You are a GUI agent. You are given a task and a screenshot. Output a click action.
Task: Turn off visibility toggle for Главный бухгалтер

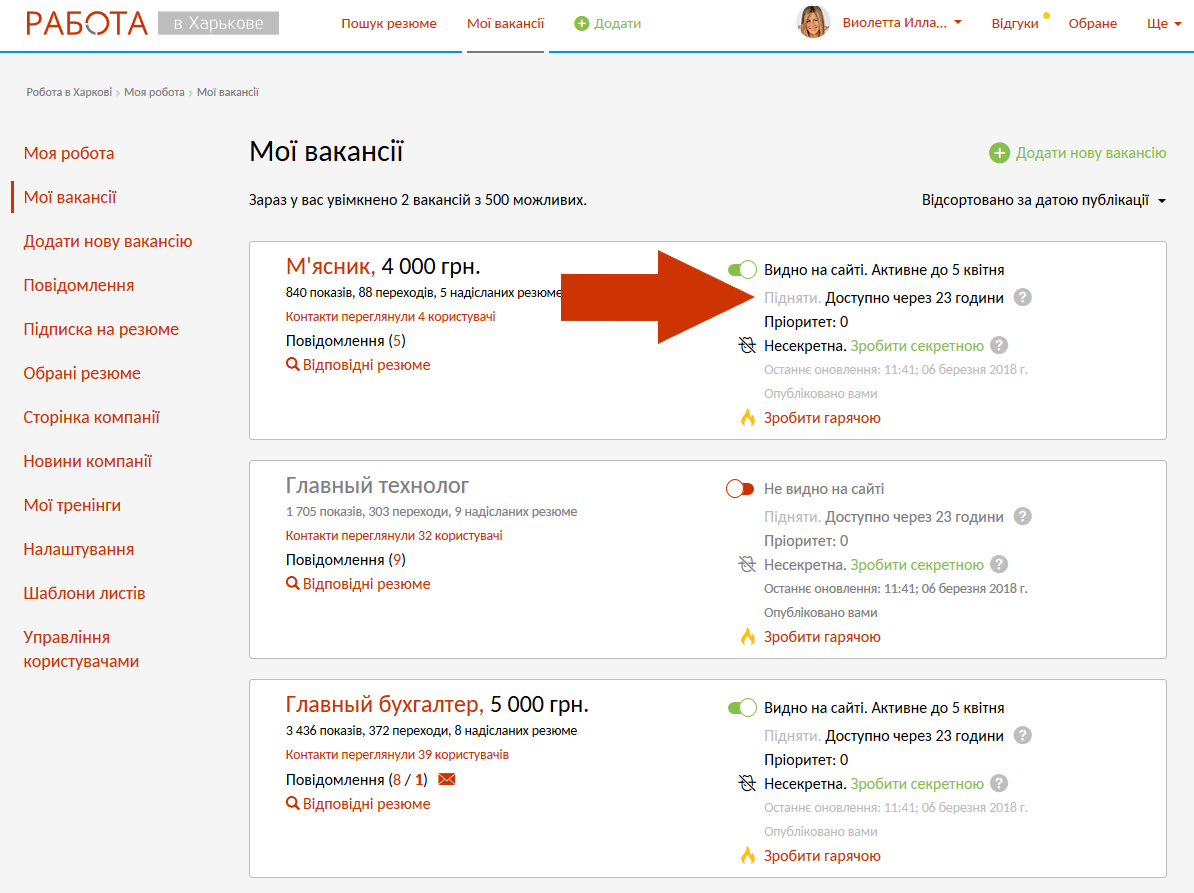point(741,708)
